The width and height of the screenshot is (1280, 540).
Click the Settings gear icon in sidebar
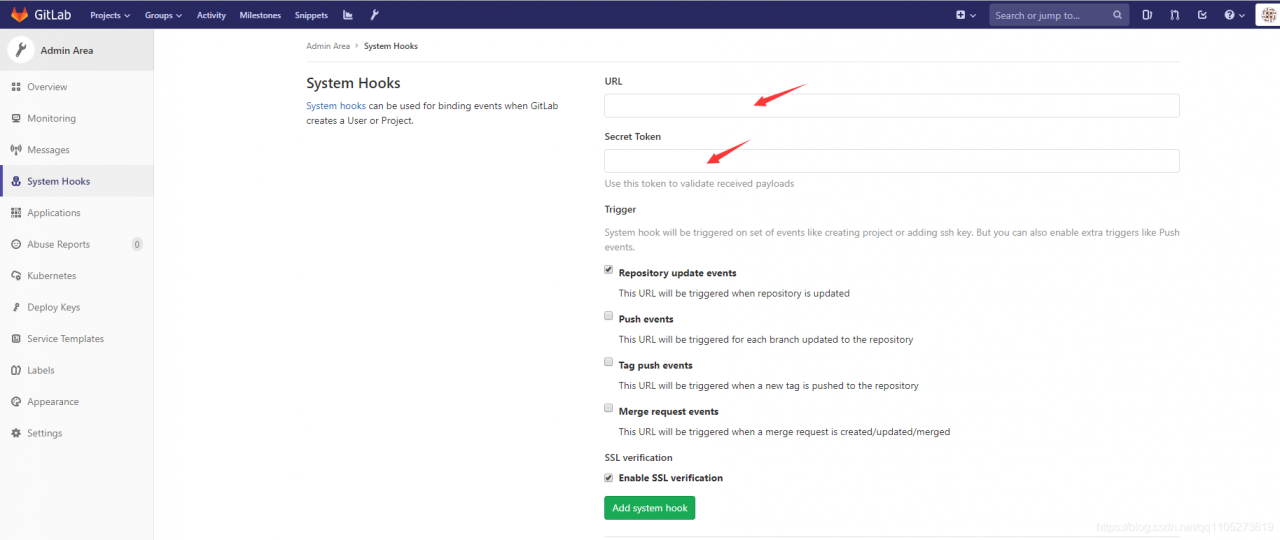16,433
